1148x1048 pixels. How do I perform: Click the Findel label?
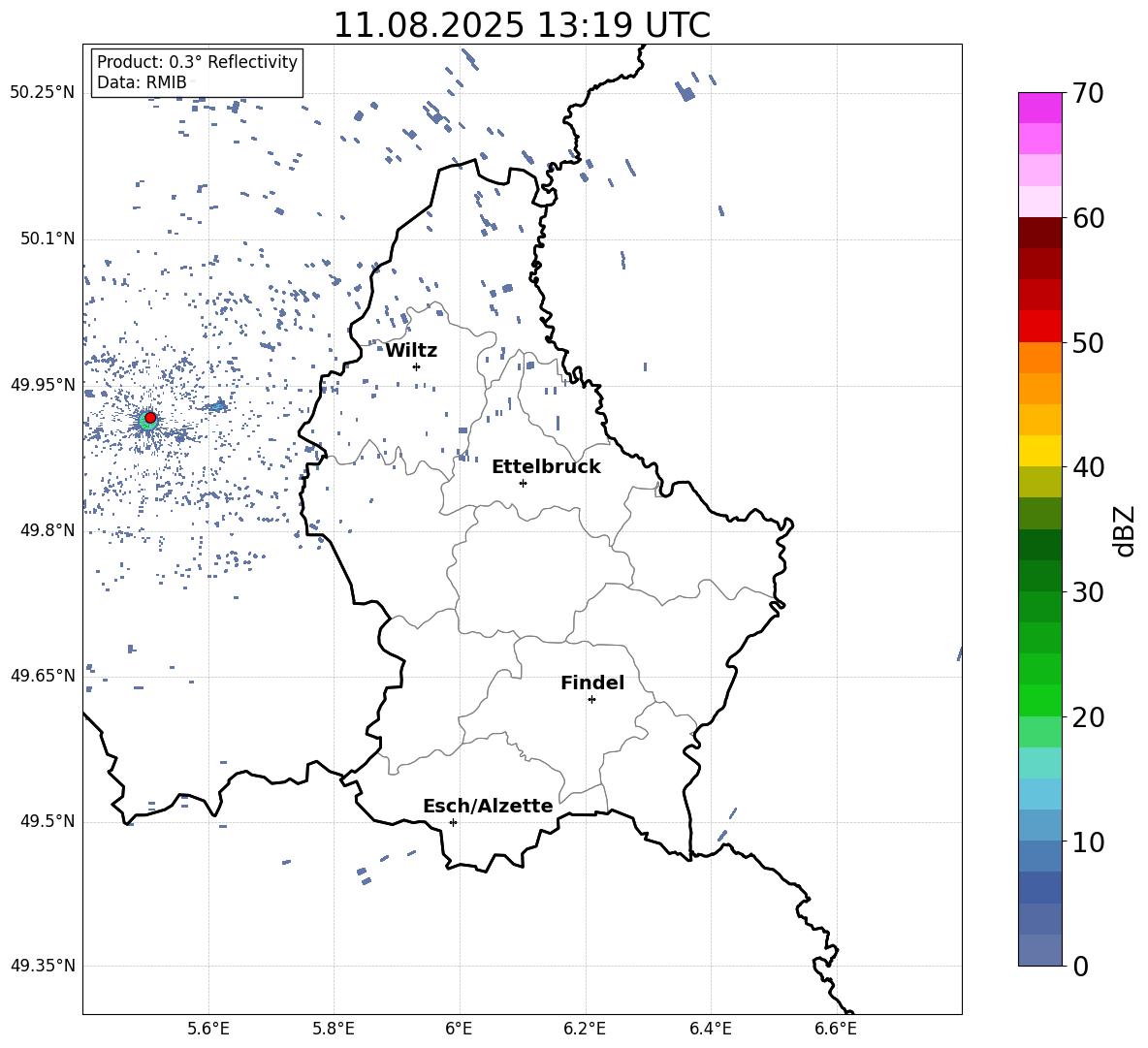(592, 683)
